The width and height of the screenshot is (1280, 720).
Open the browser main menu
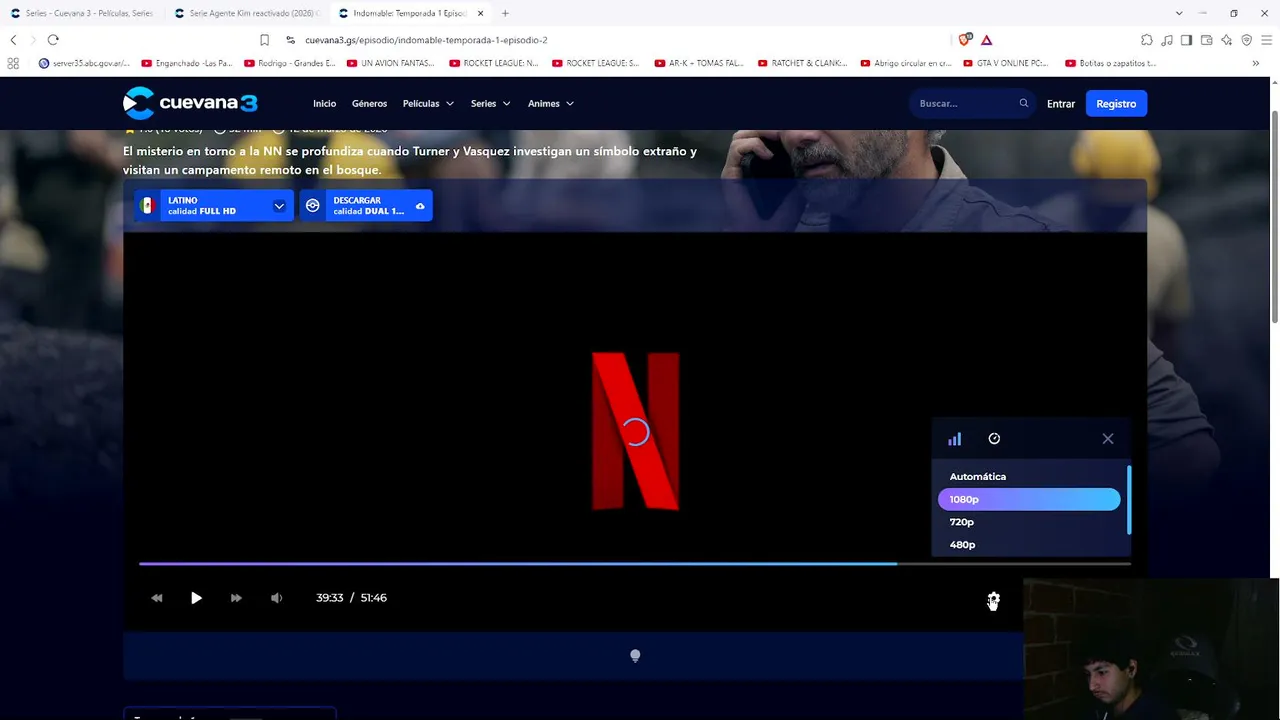click(x=1266, y=40)
